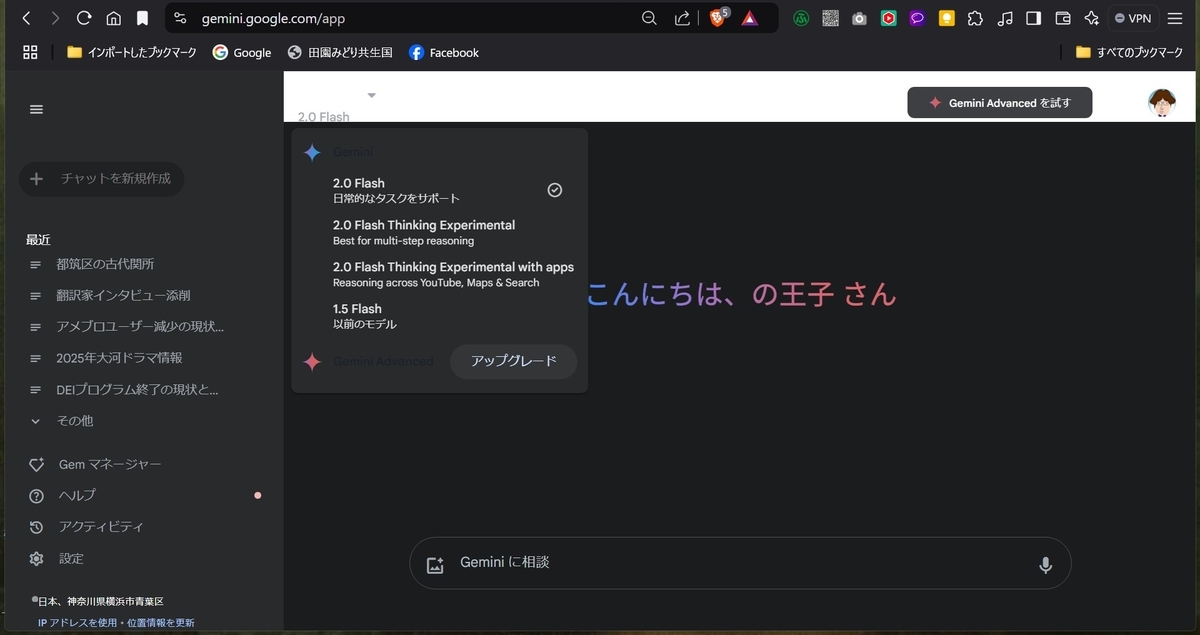
Task: Open the アメブロユーザー減少の現状 chat
Action: point(141,326)
